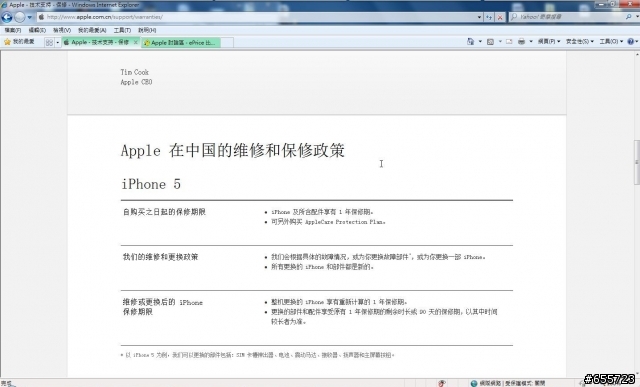The height and width of the screenshot is (387, 640).
Task: Expand the Print options dropdown arrow
Action: (x=531, y=42)
